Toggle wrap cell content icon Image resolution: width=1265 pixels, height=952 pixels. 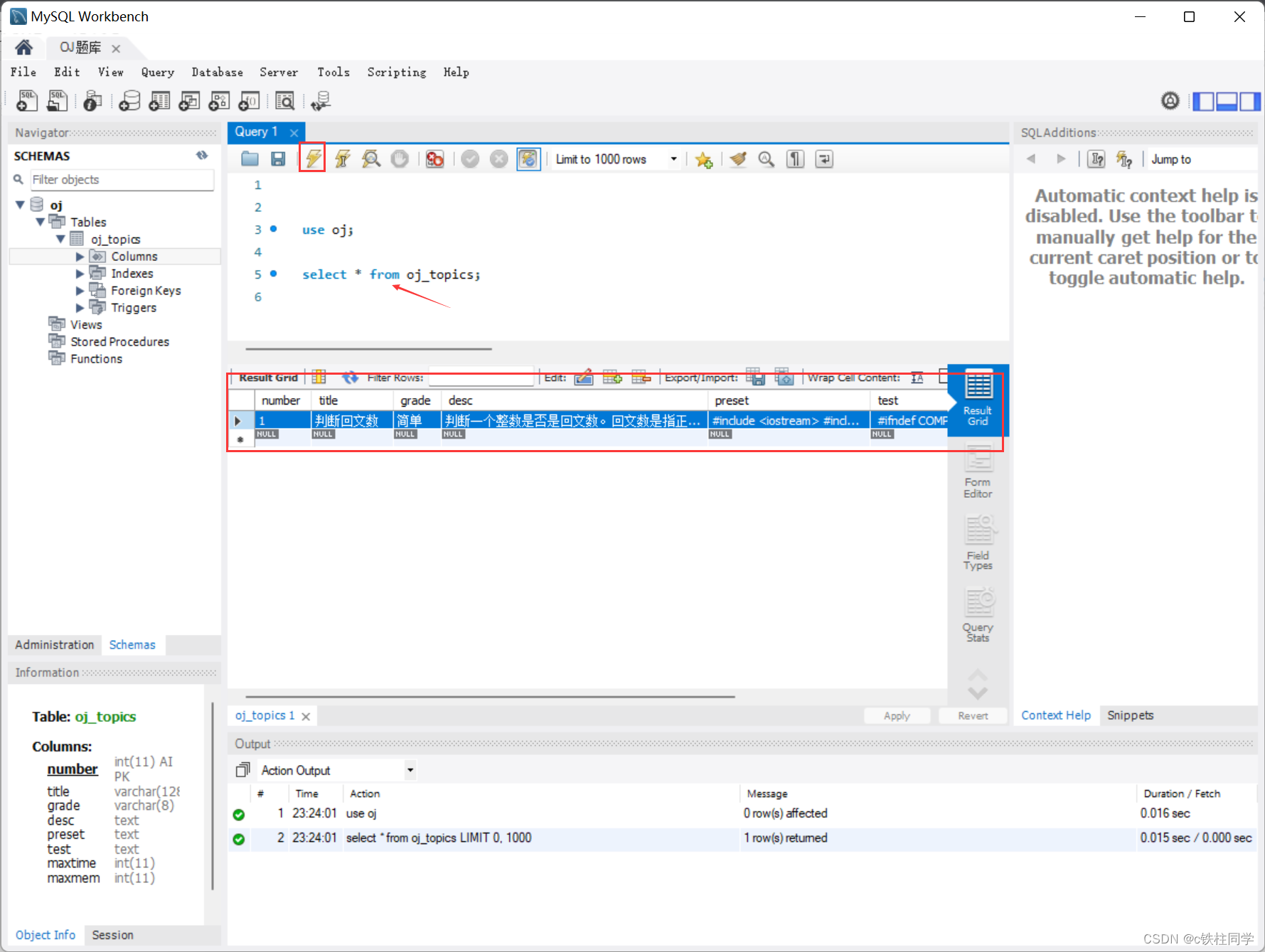coord(917,378)
